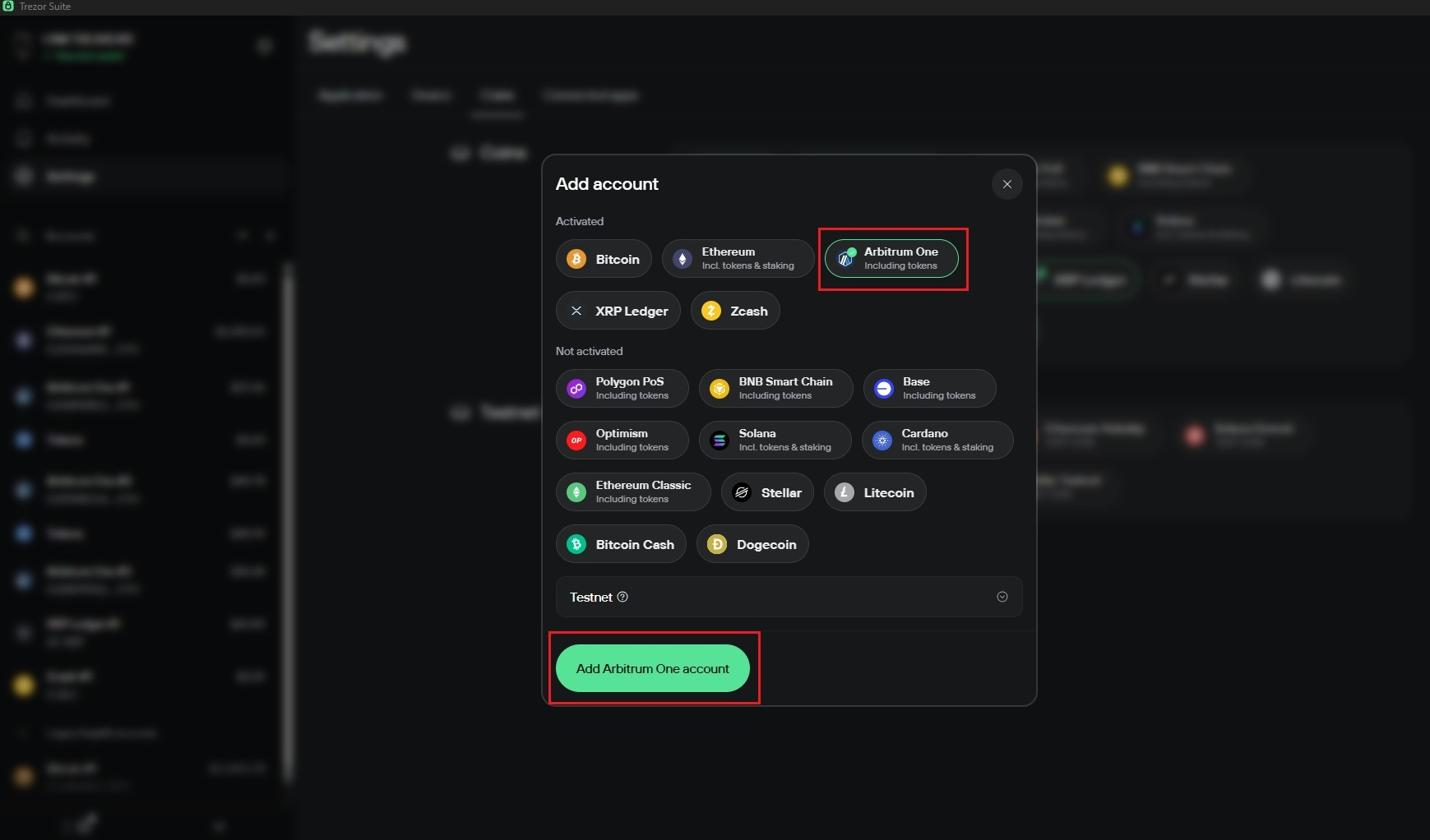Image resolution: width=1430 pixels, height=840 pixels.
Task: Click the Add account dialog title
Action: [607, 184]
